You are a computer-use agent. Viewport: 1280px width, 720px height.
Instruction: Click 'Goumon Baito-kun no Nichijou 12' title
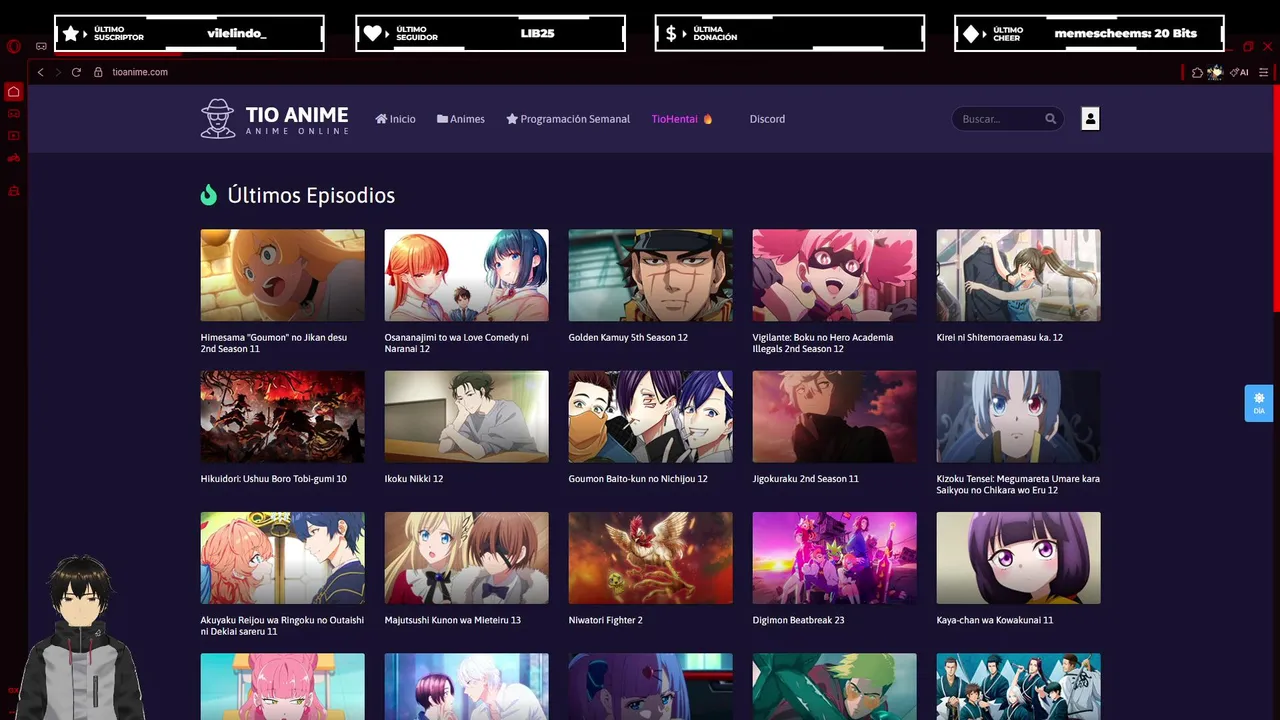pyautogui.click(x=638, y=479)
